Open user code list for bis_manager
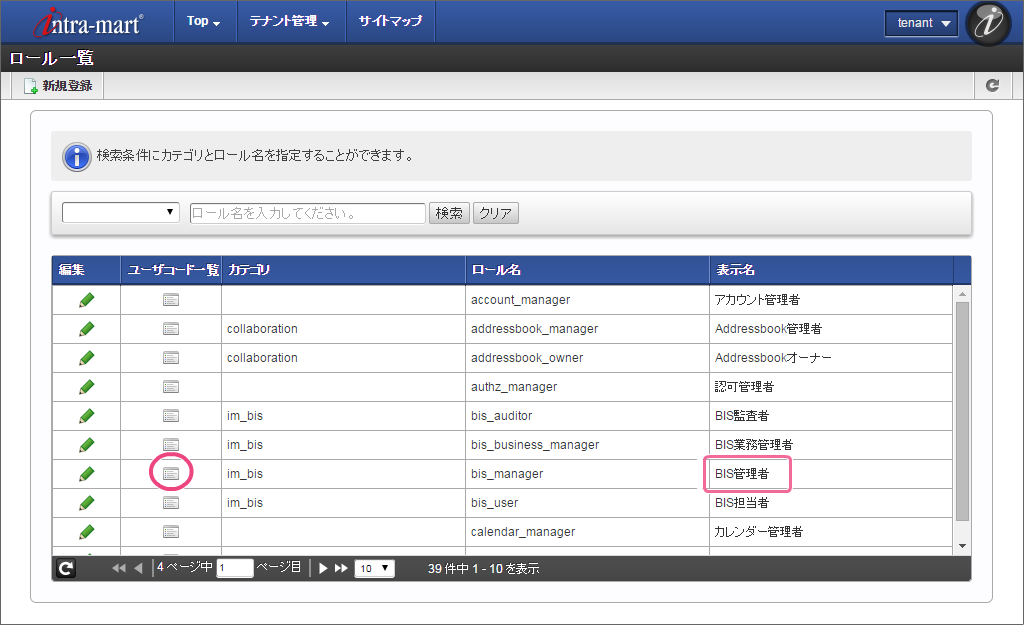Image resolution: width=1024 pixels, height=625 pixels. coord(171,474)
